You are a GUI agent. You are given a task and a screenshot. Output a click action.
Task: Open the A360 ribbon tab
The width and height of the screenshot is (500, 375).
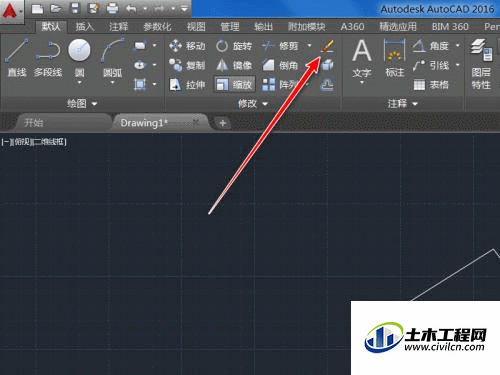[x=352, y=27]
